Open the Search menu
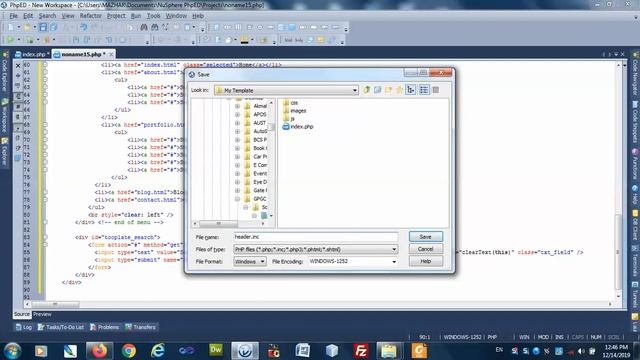This screenshot has height=360, width=640. (47, 16)
